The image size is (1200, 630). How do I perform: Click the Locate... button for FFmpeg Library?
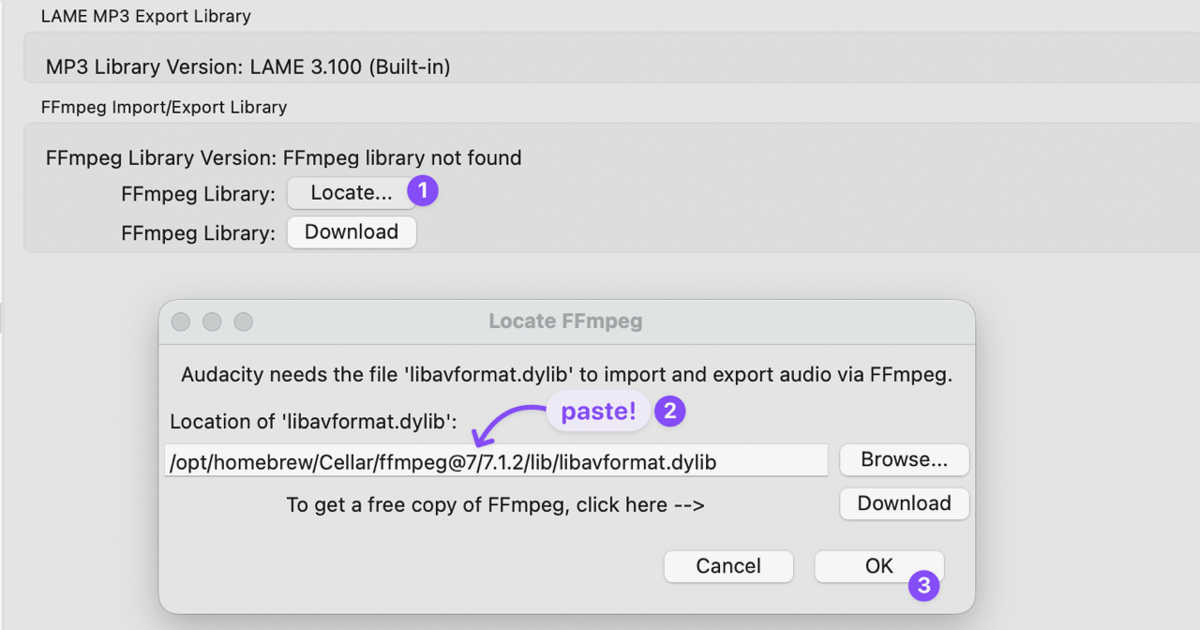click(351, 193)
